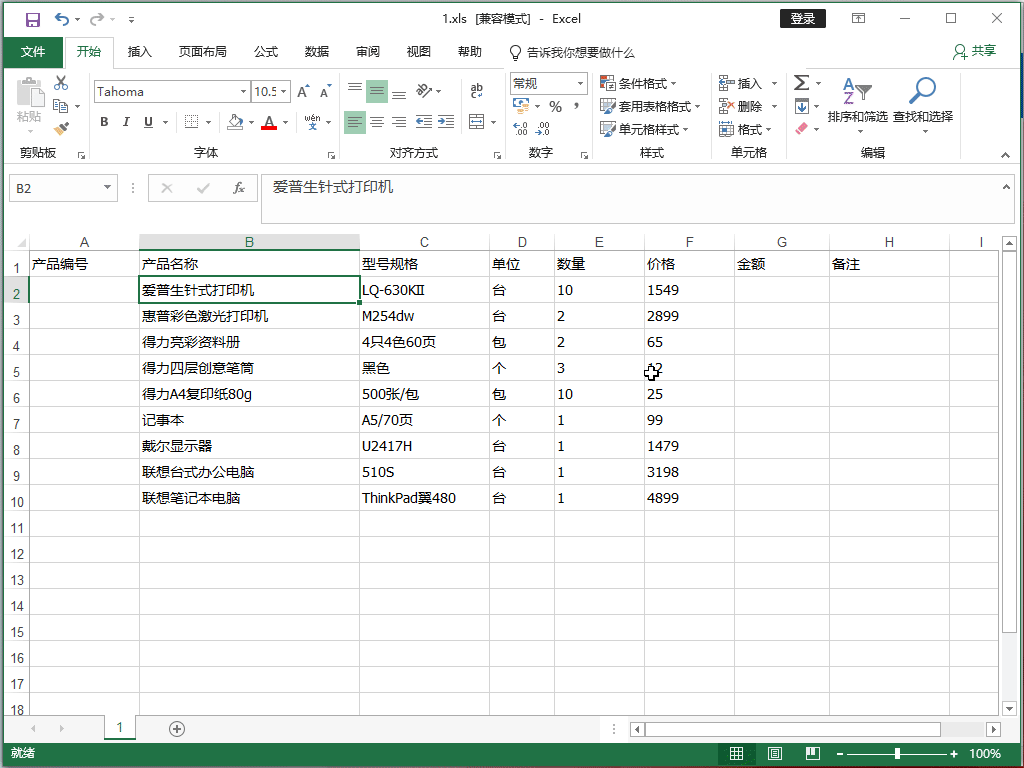Open Conditional Formatting (条件格式) dropdown
The height and width of the screenshot is (768, 1024).
[x=638, y=84]
